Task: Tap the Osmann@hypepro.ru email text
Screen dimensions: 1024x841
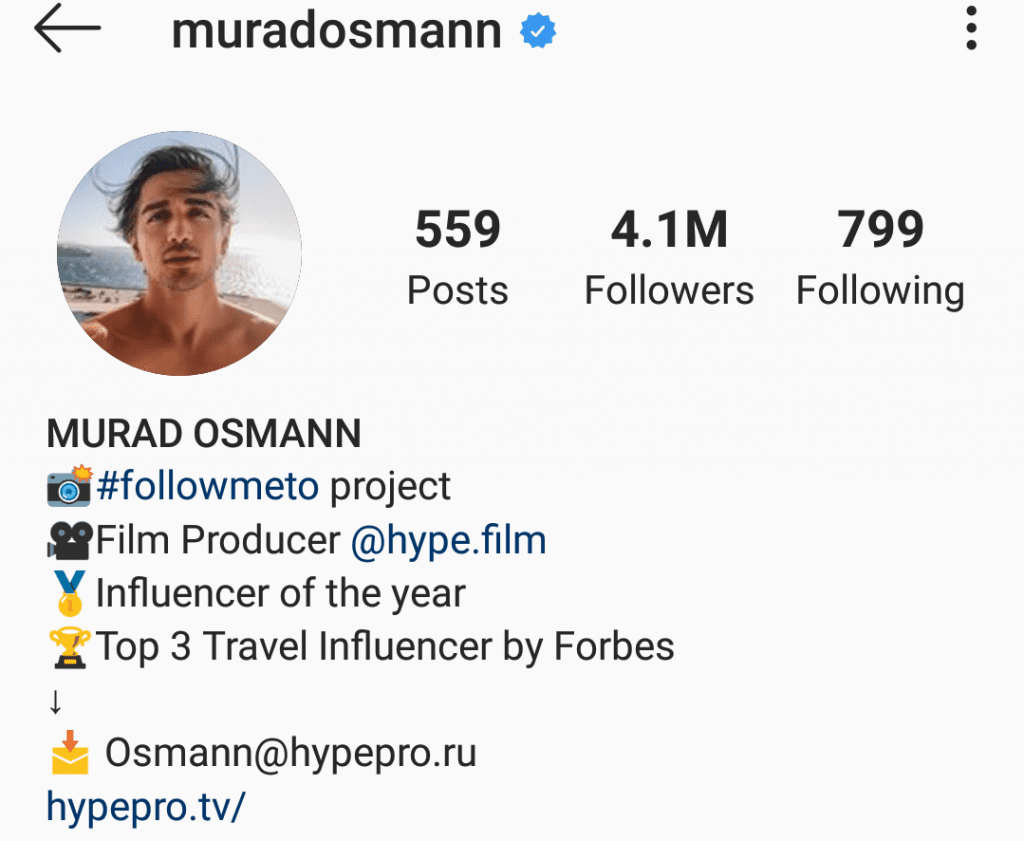Action: pyautogui.click(x=291, y=753)
